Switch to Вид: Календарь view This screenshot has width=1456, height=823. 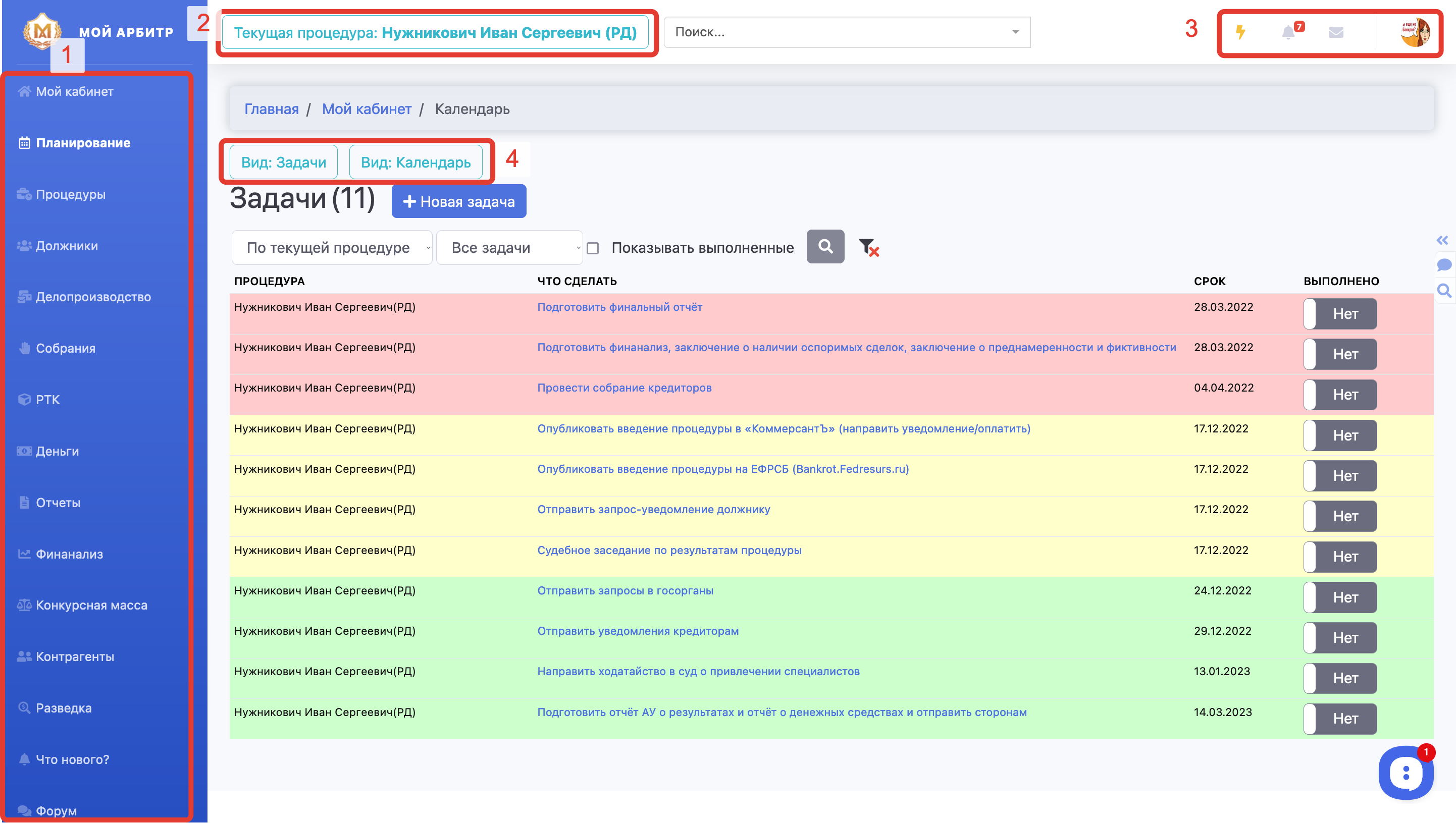coord(415,162)
